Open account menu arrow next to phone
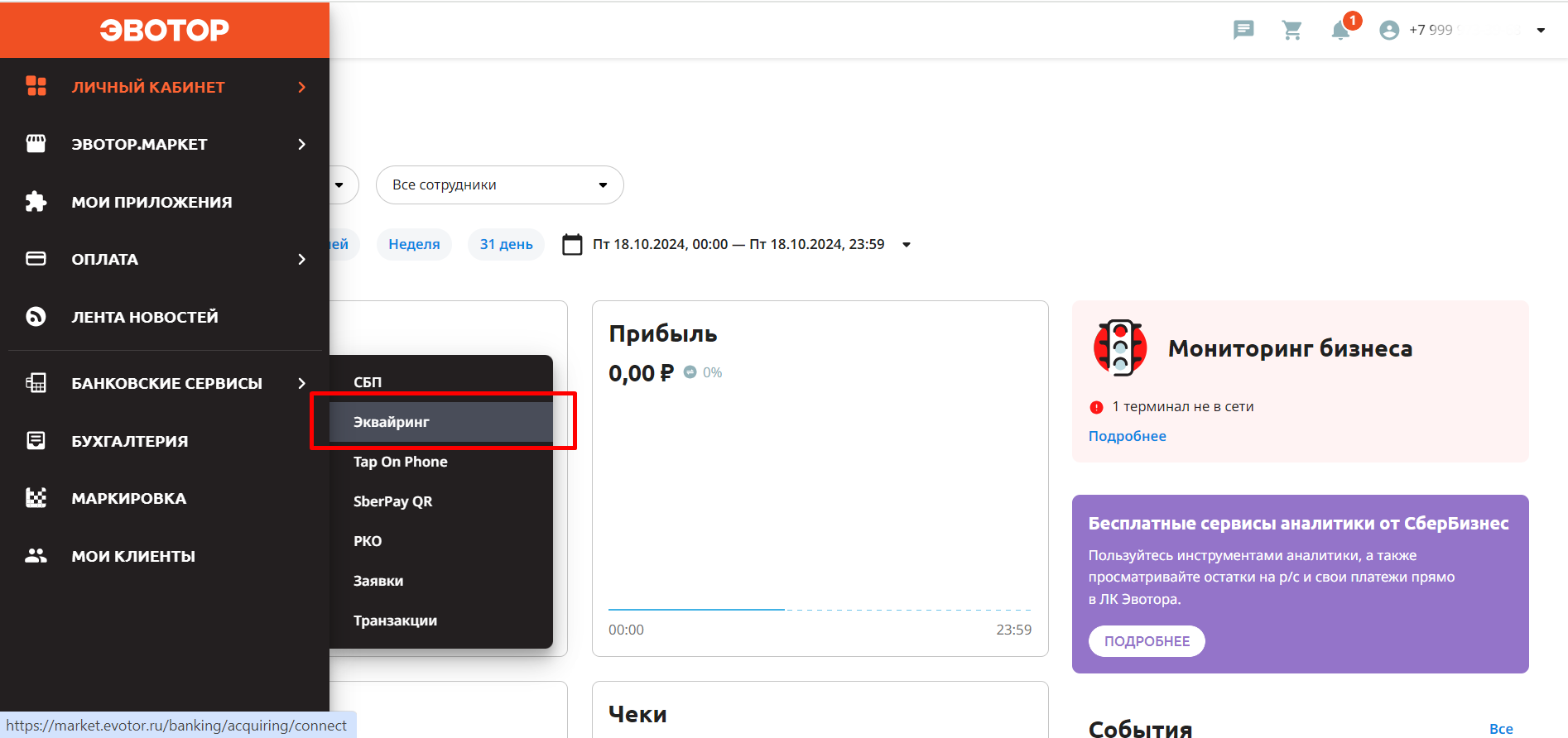Screen dimensions: 1568x738 (x=1541, y=31)
